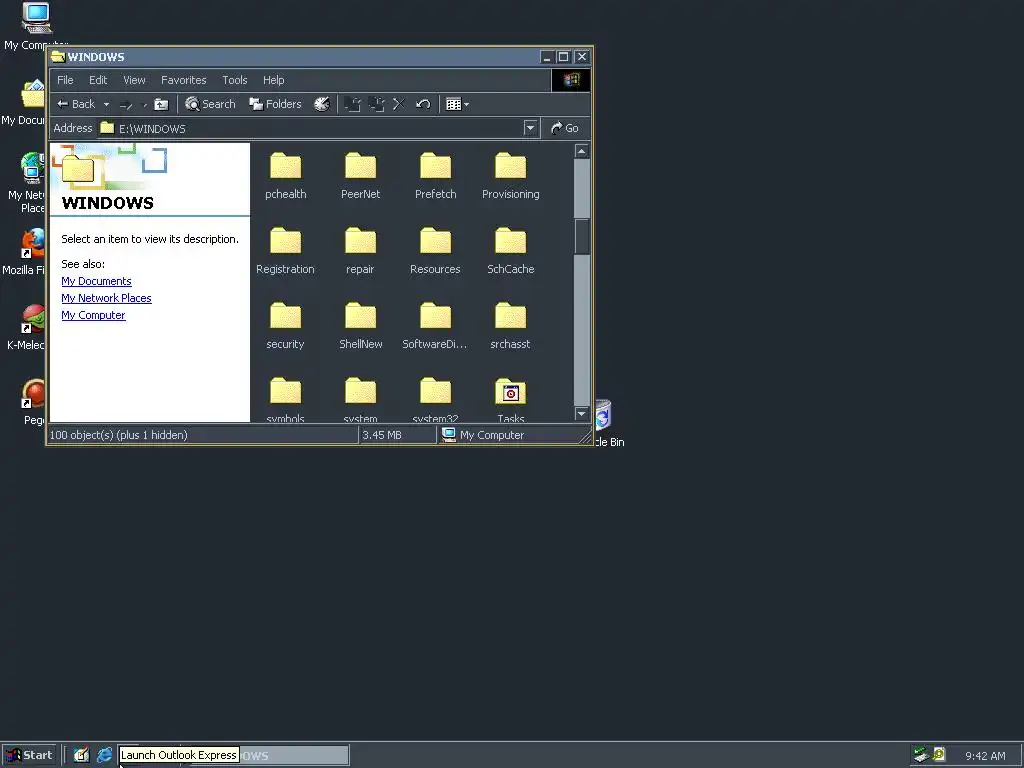Click the Undo toolbar icon

pyautogui.click(x=423, y=104)
